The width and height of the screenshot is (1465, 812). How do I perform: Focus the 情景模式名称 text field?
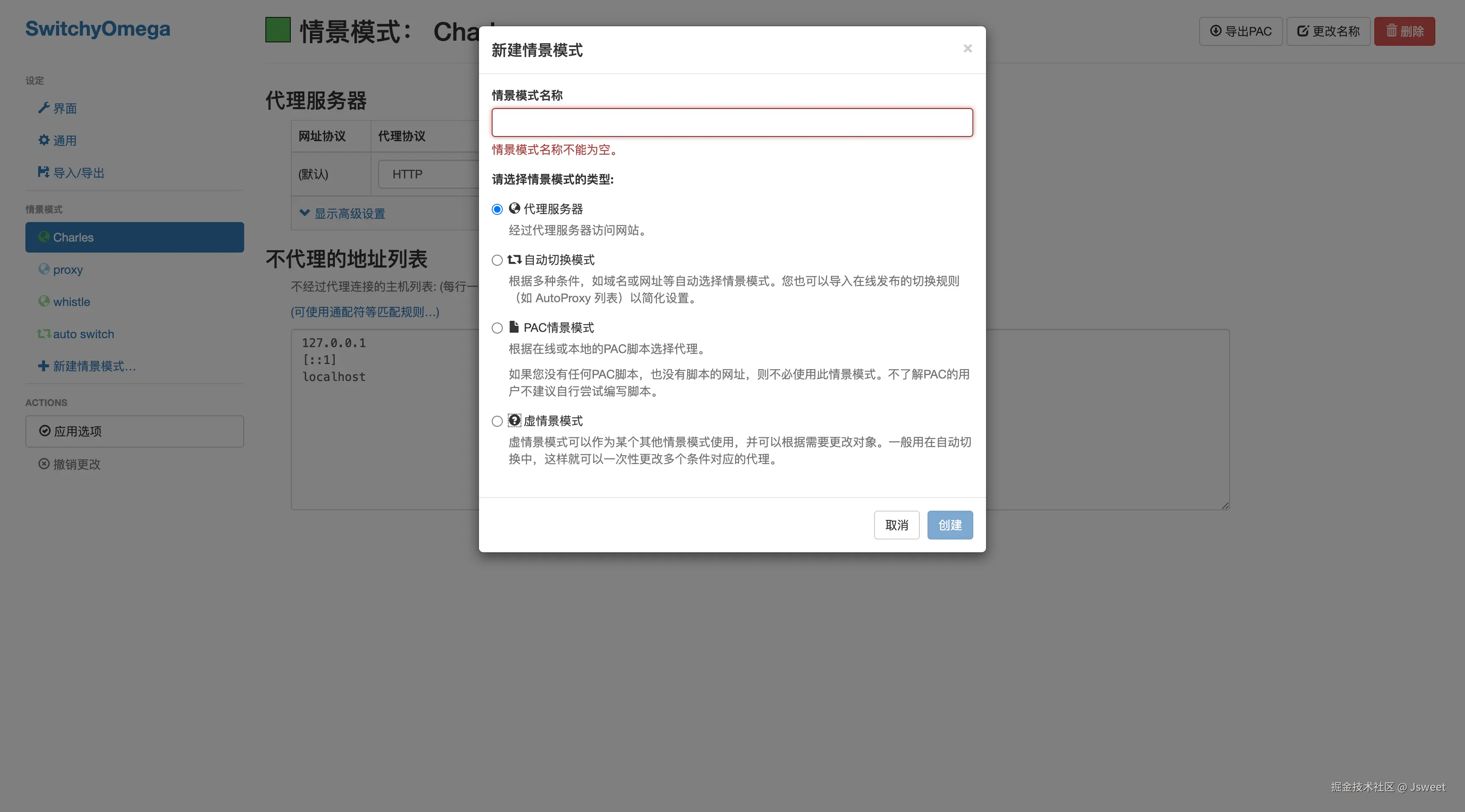pos(732,122)
